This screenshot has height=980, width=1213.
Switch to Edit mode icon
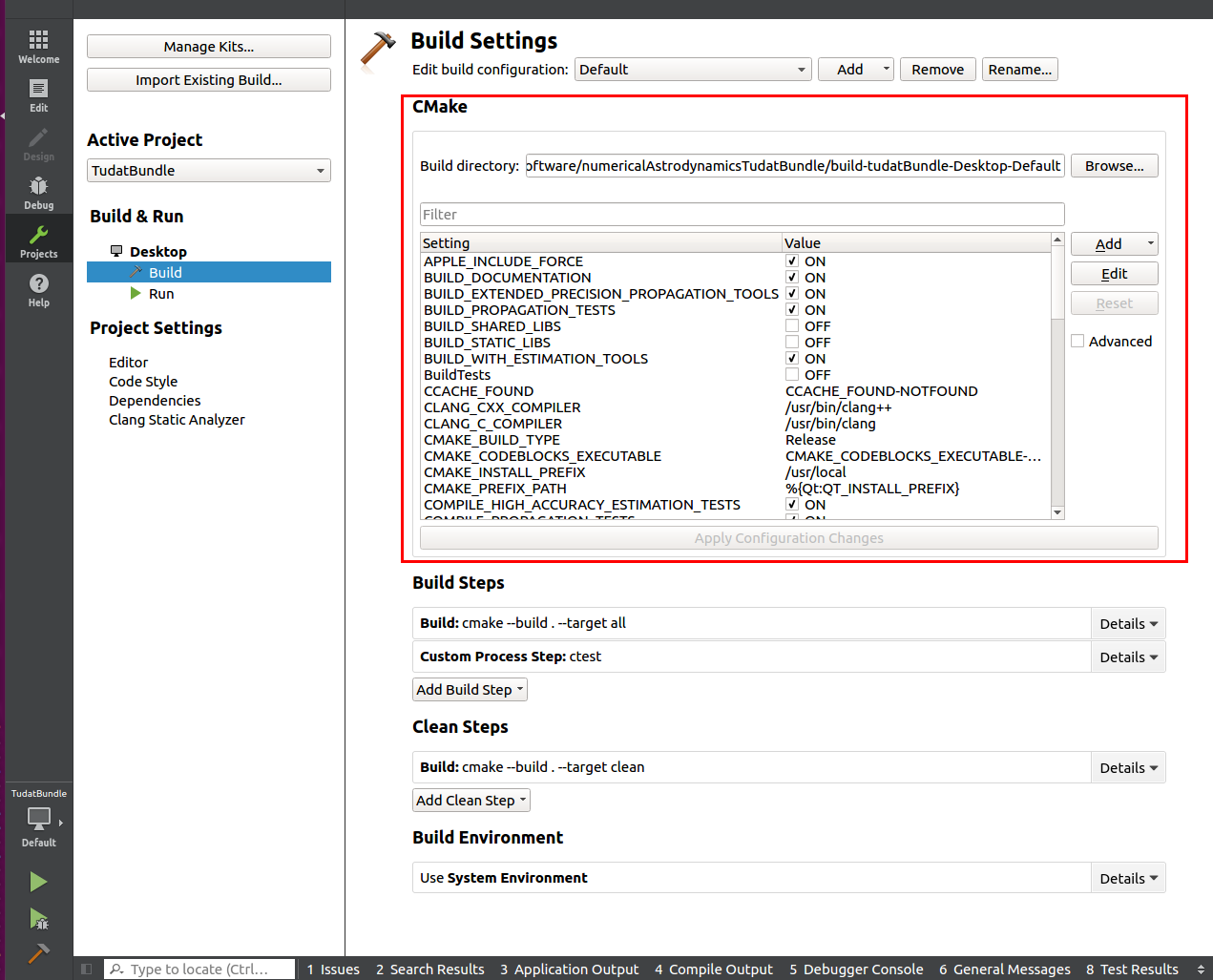point(38,94)
